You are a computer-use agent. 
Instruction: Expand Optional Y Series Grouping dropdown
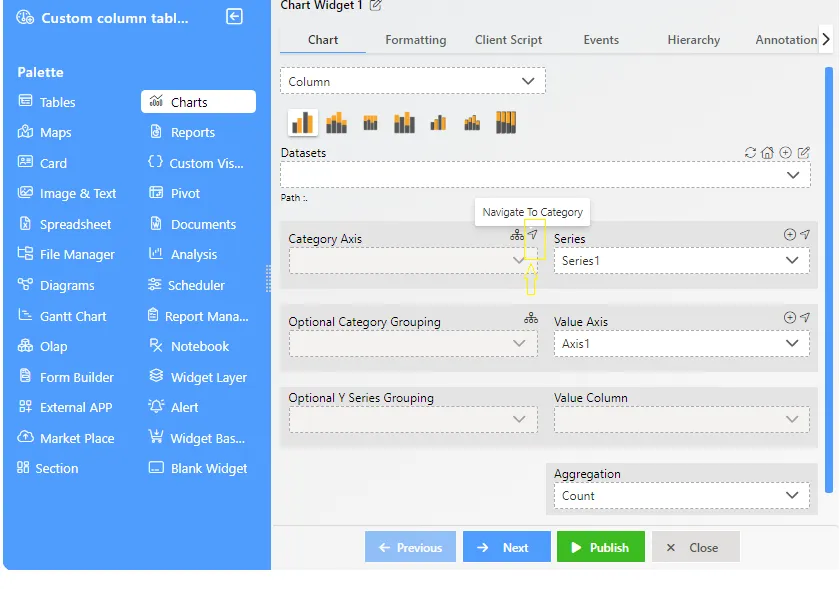(x=412, y=420)
